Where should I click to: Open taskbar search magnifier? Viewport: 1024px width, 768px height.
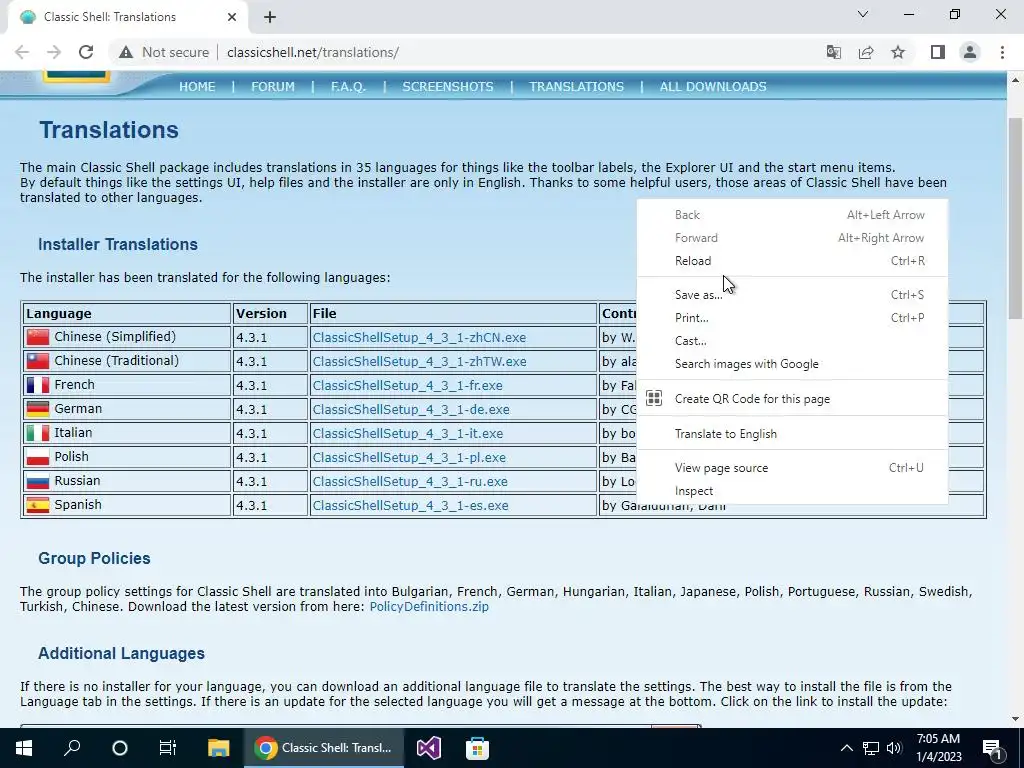72,747
